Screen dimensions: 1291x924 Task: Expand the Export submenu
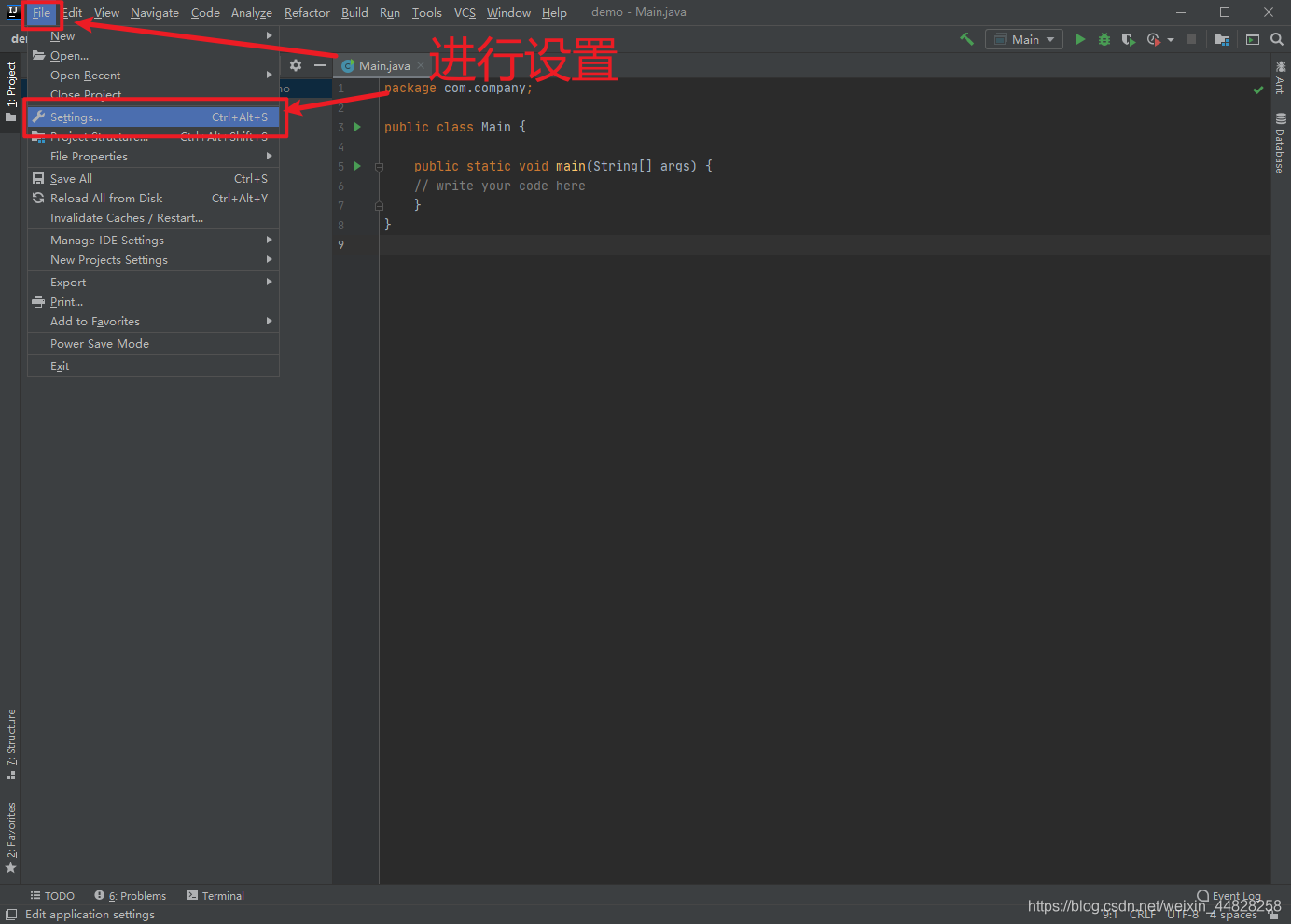point(153,283)
